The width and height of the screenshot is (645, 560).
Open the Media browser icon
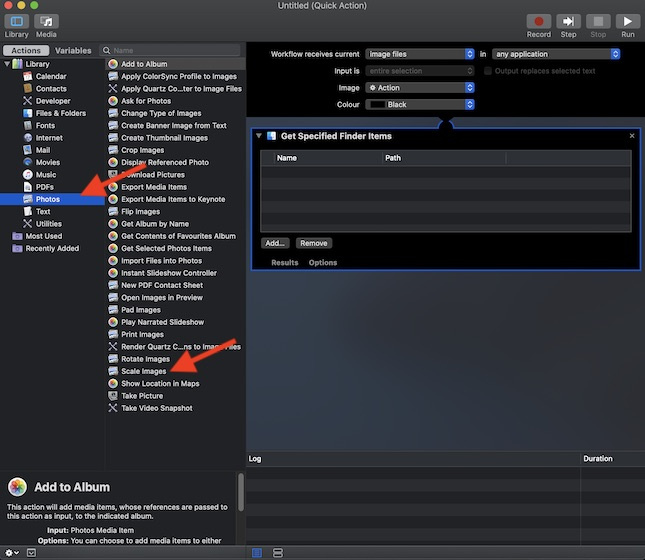46,21
